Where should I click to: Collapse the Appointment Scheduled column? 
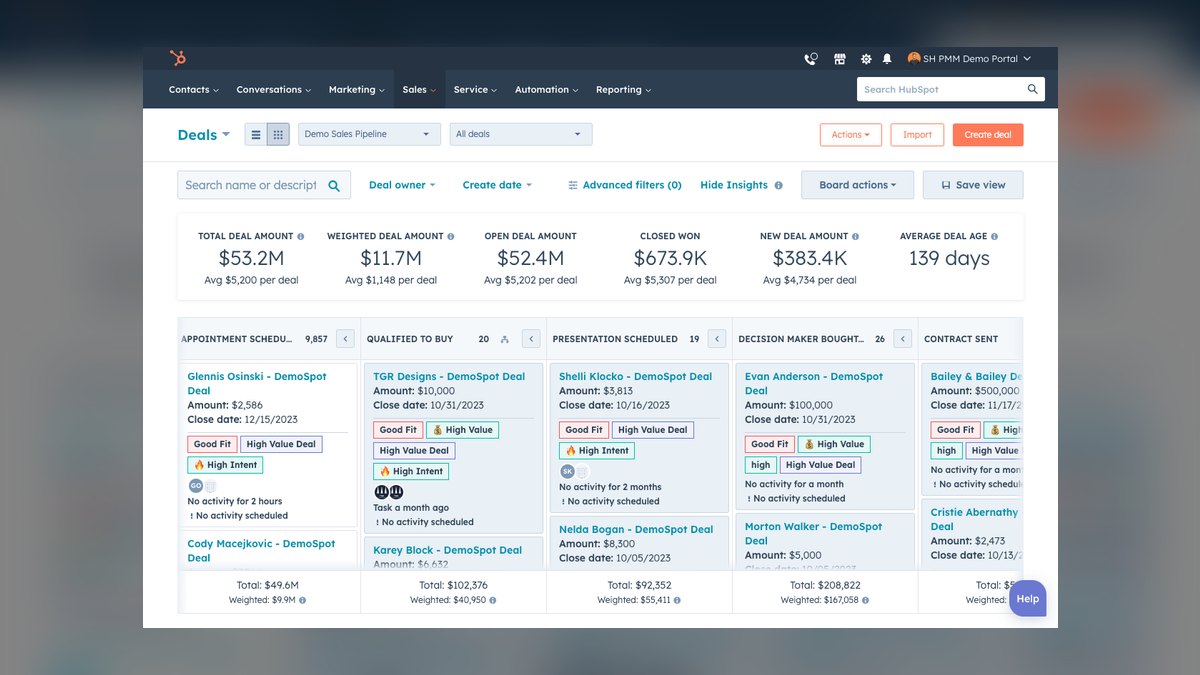click(345, 339)
